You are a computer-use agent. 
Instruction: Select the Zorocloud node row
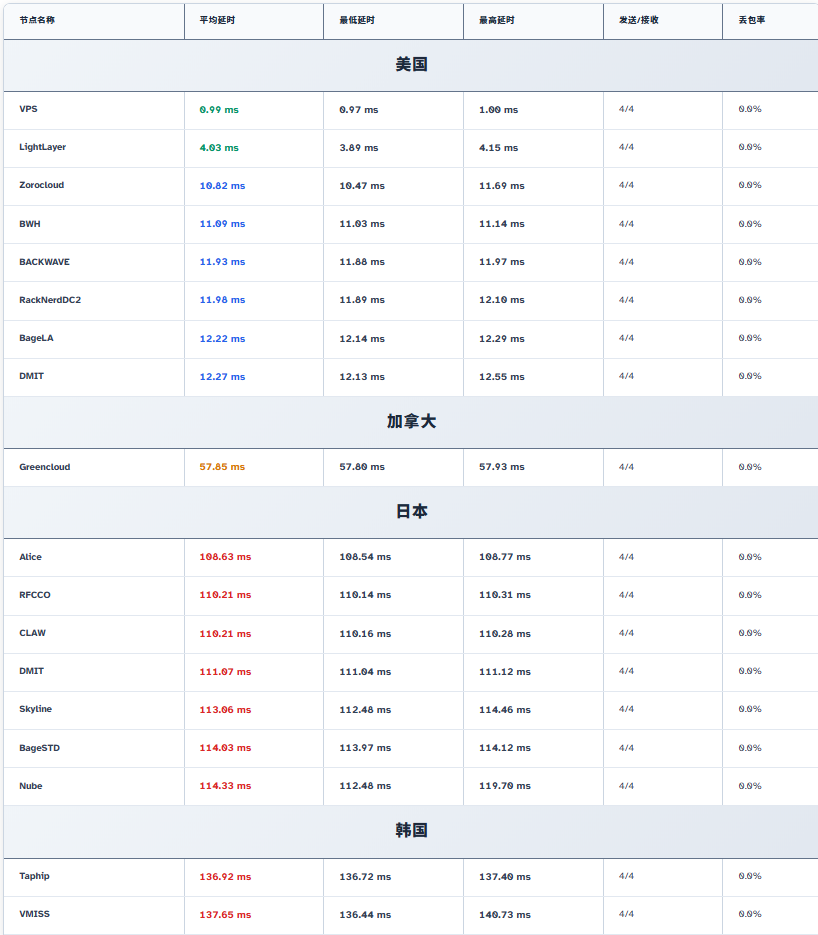point(41,185)
